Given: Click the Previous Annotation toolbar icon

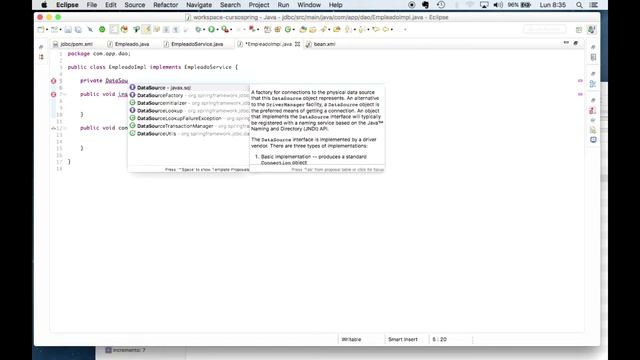Looking at the screenshot, I should click(362, 29).
